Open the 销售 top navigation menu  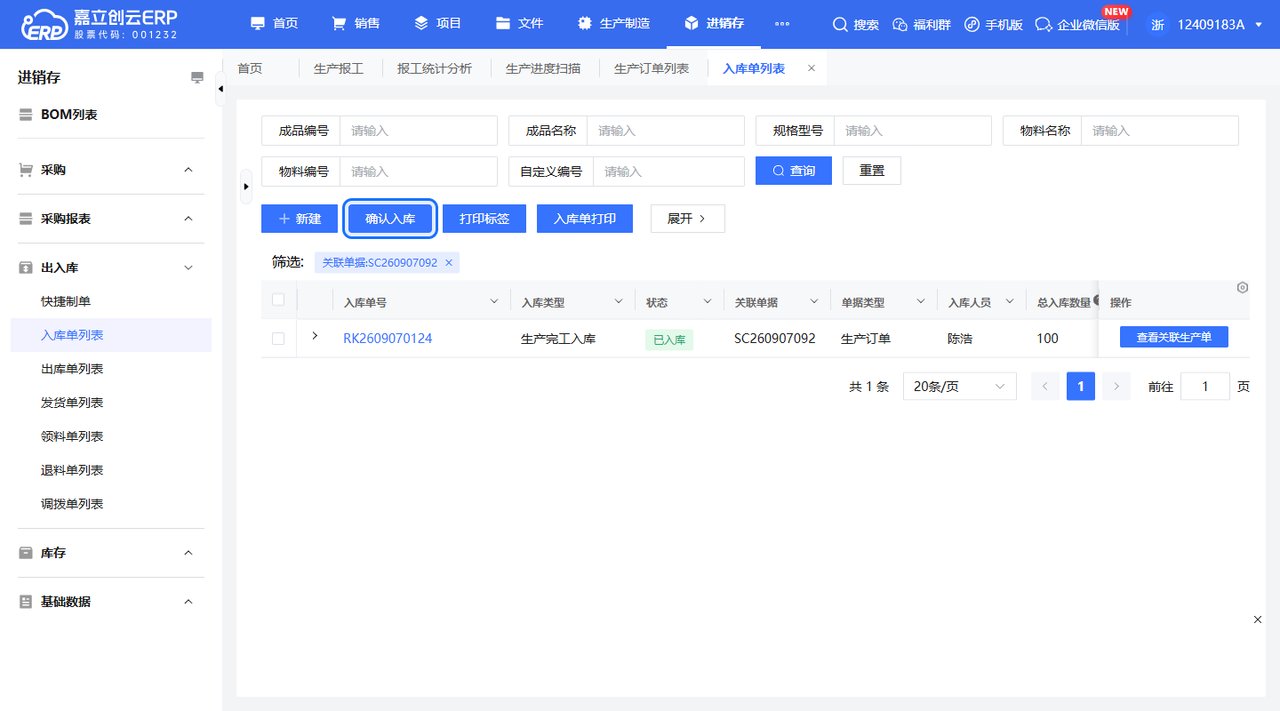[355, 23]
